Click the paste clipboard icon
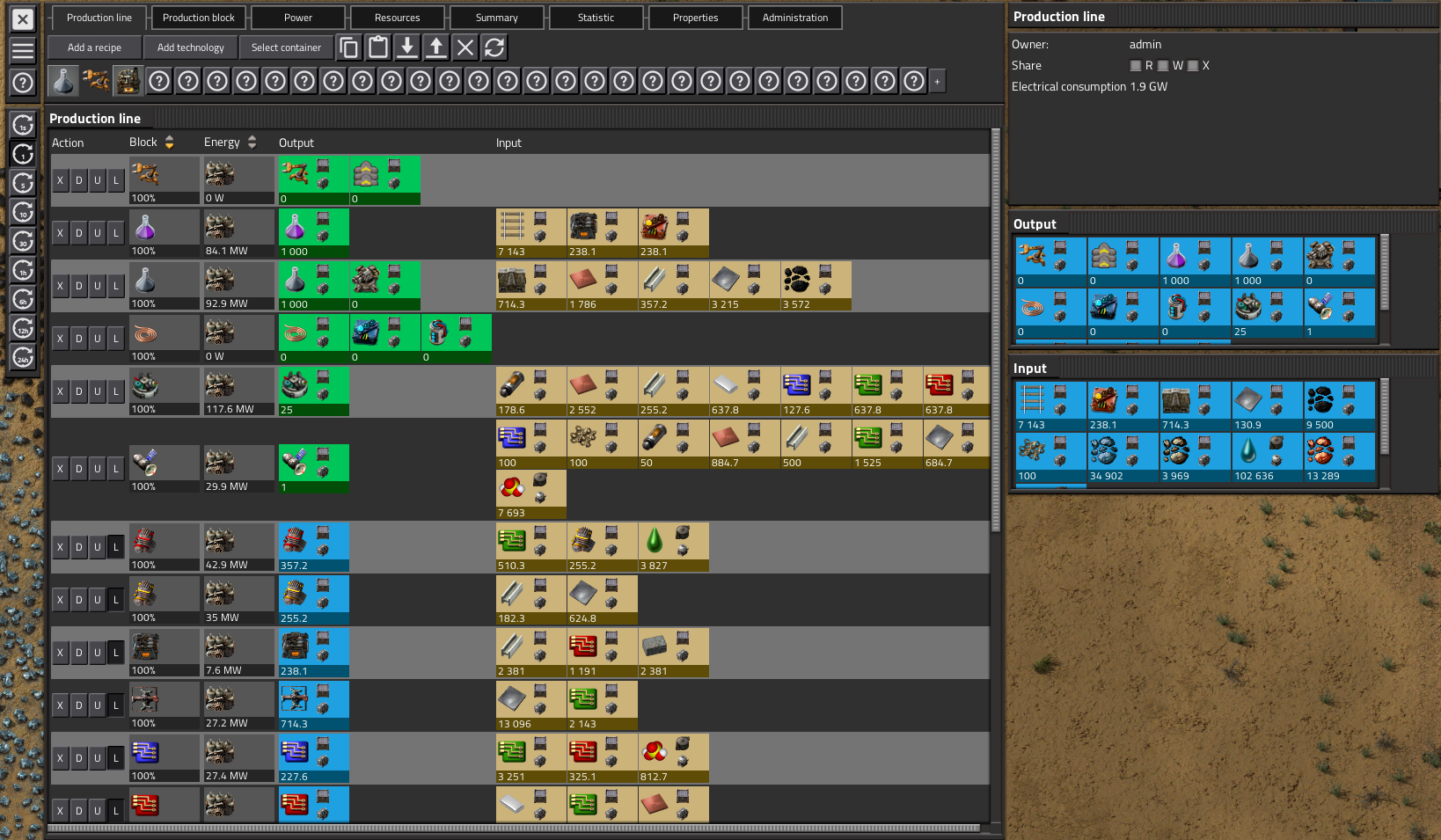This screenshot has height=840, width=1441. click(378, 47)
